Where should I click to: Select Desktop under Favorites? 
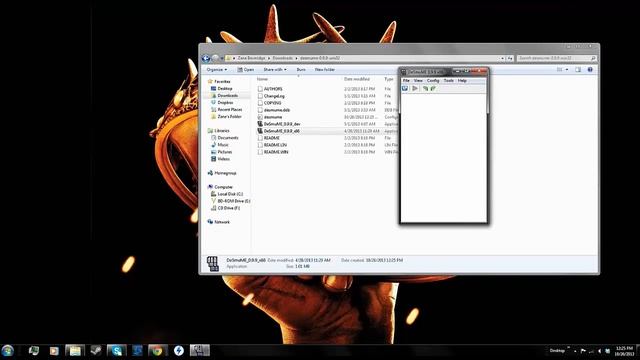(x=225, y=88)
